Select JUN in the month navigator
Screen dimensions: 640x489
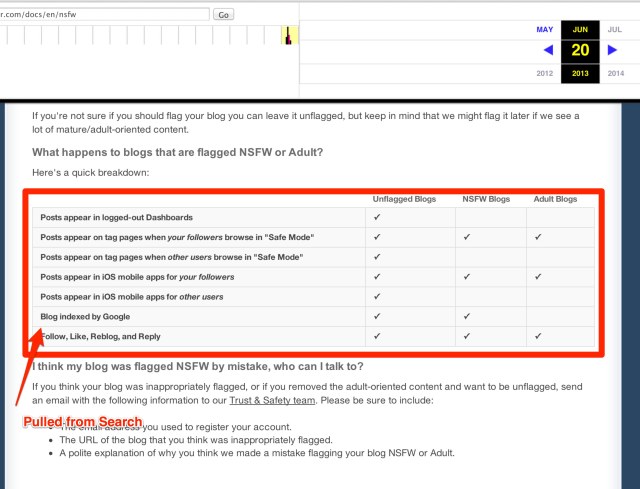pyautogui.click(x=580, y=29)
